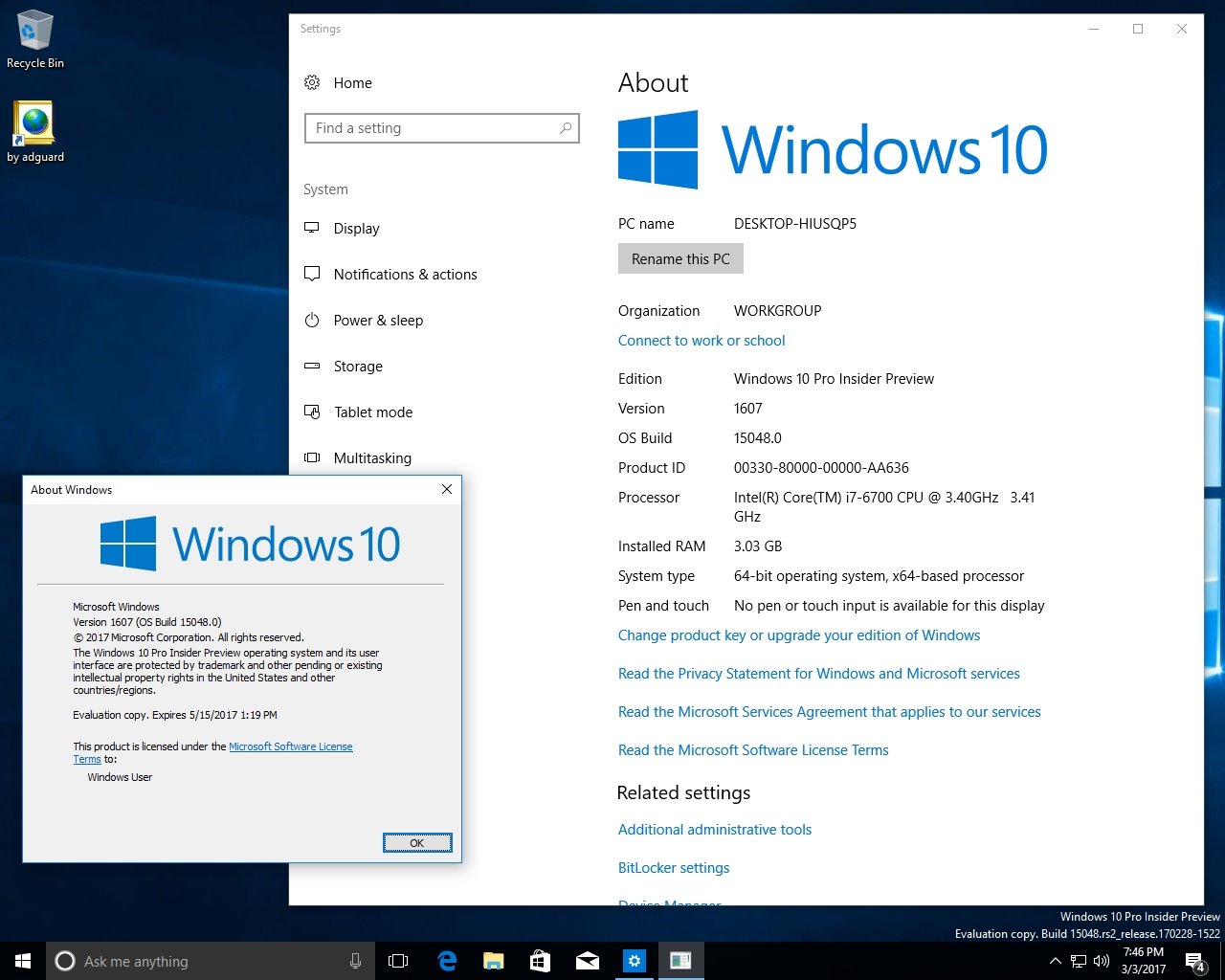1225x980 pixels.
Task: Click the Organization value WORKGROUP
Action: 778,311
